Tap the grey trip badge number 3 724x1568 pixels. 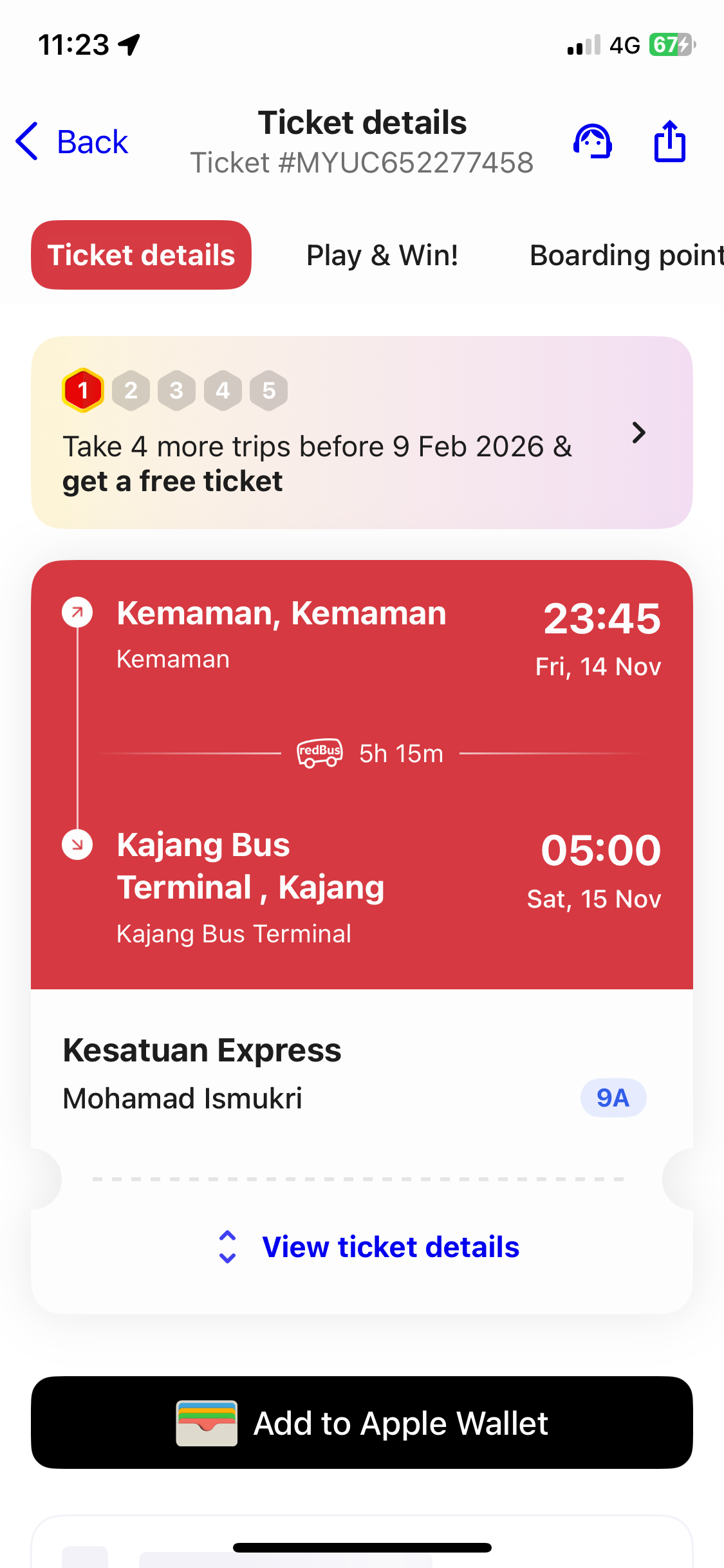176,390
